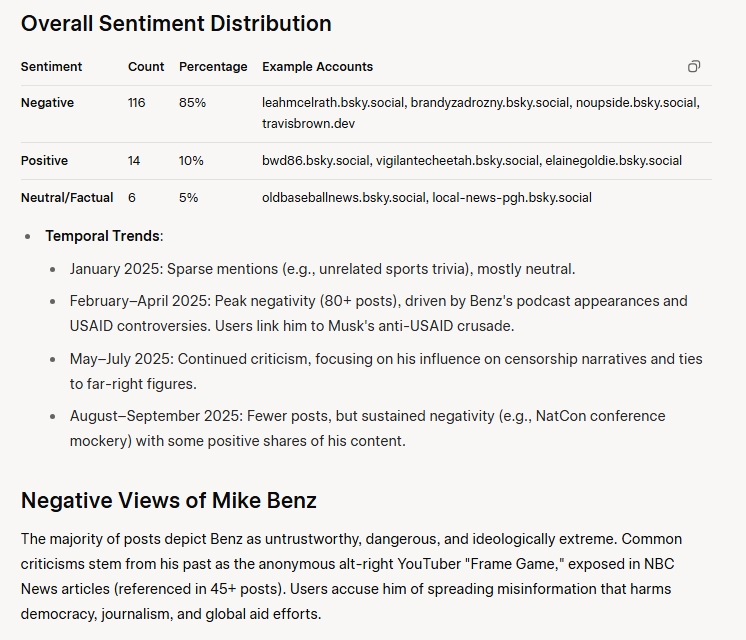
Task: Click the copy table icon
Action: tap(694, 67)
